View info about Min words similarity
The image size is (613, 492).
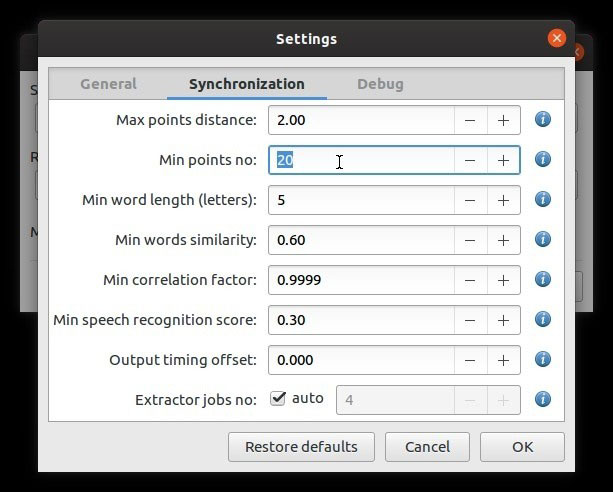543,239
